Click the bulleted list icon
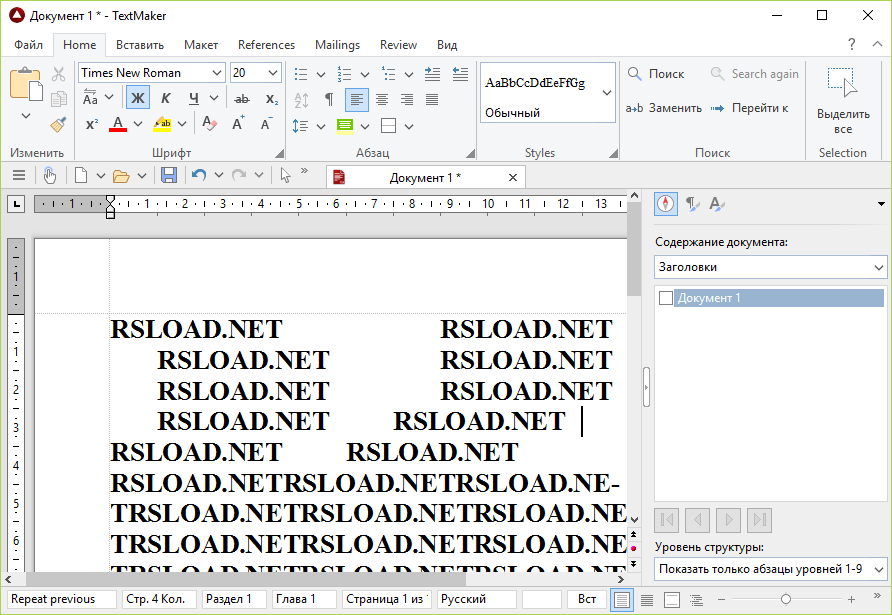The width and height of the screenshot is (892, 615). point(301,74)
